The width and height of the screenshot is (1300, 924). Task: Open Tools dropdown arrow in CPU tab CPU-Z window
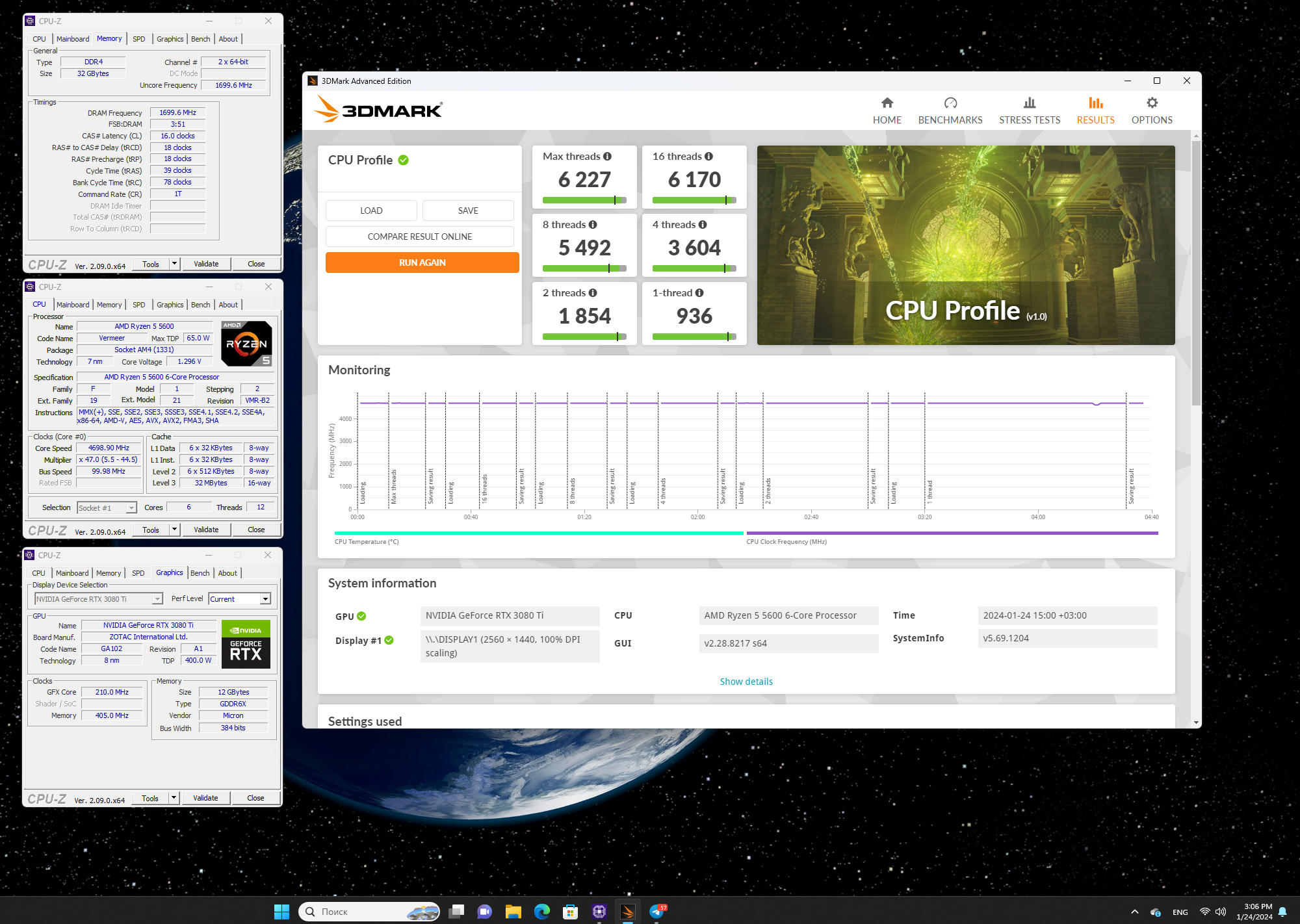coord(174,530)
